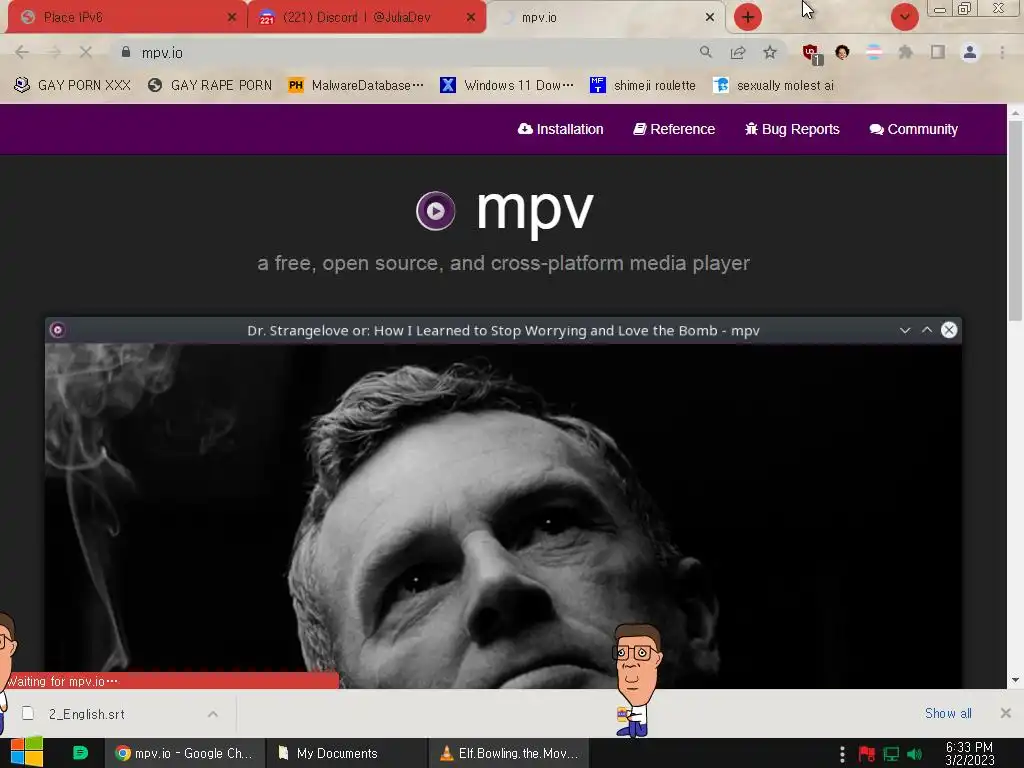
Task: Open the Chrome profile button
Action: point(970,52)
